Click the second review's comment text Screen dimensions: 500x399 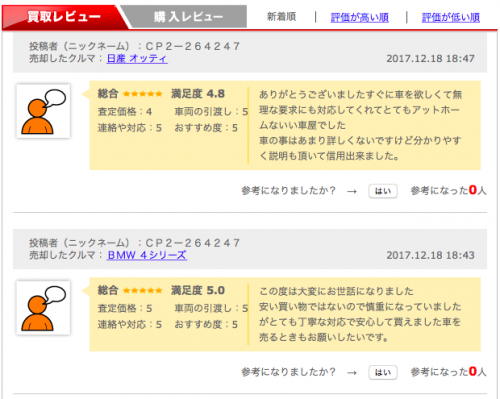[360, 314]
